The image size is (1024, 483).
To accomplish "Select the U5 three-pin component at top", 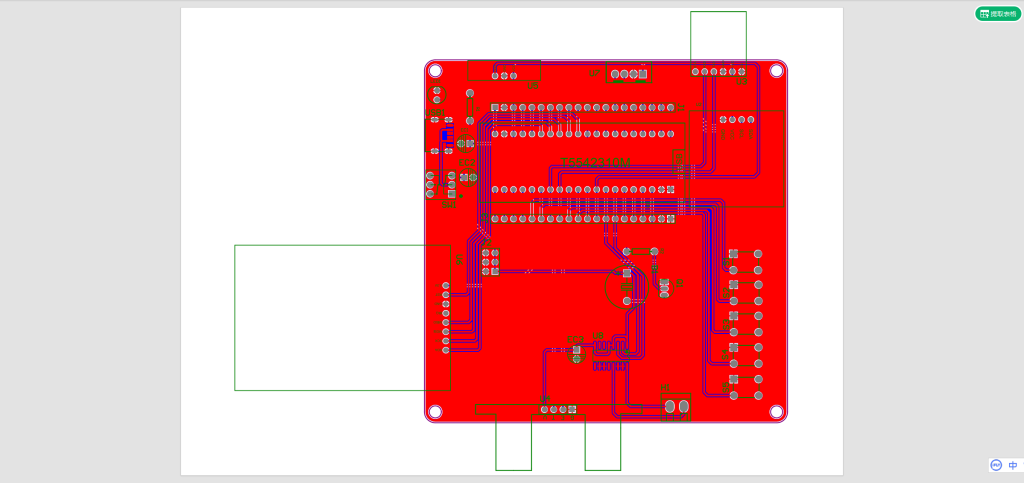I will coord(505,75).
